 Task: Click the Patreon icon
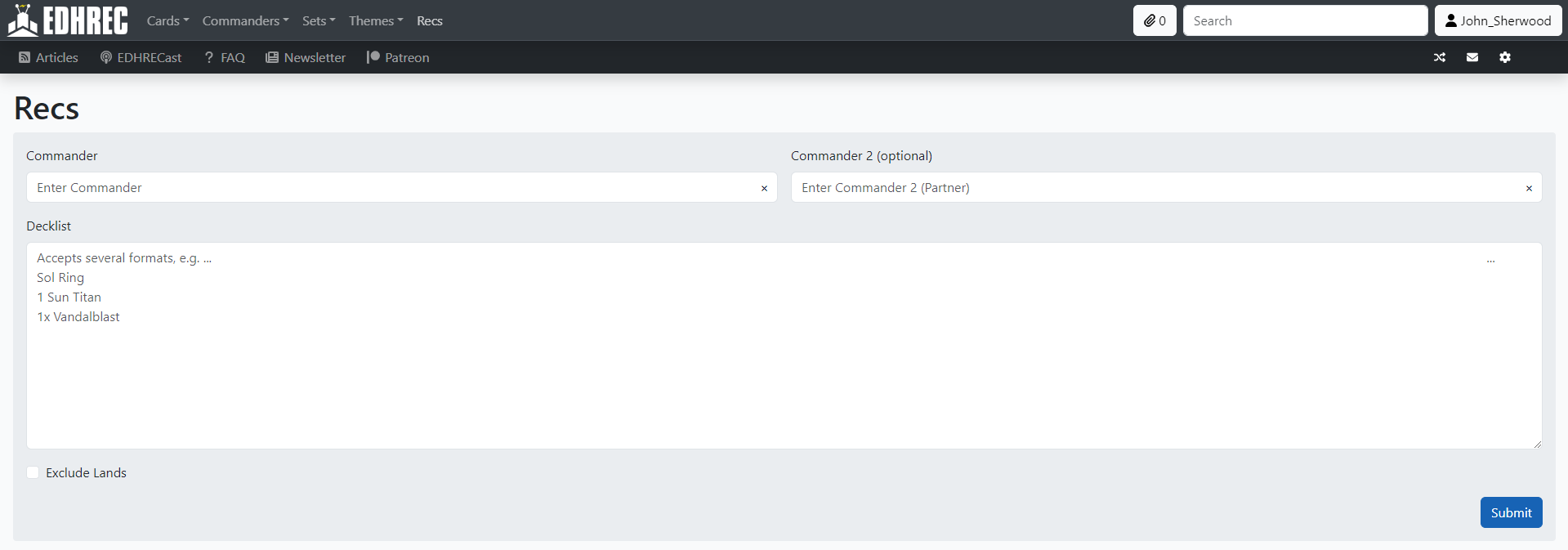coord(374,57)
